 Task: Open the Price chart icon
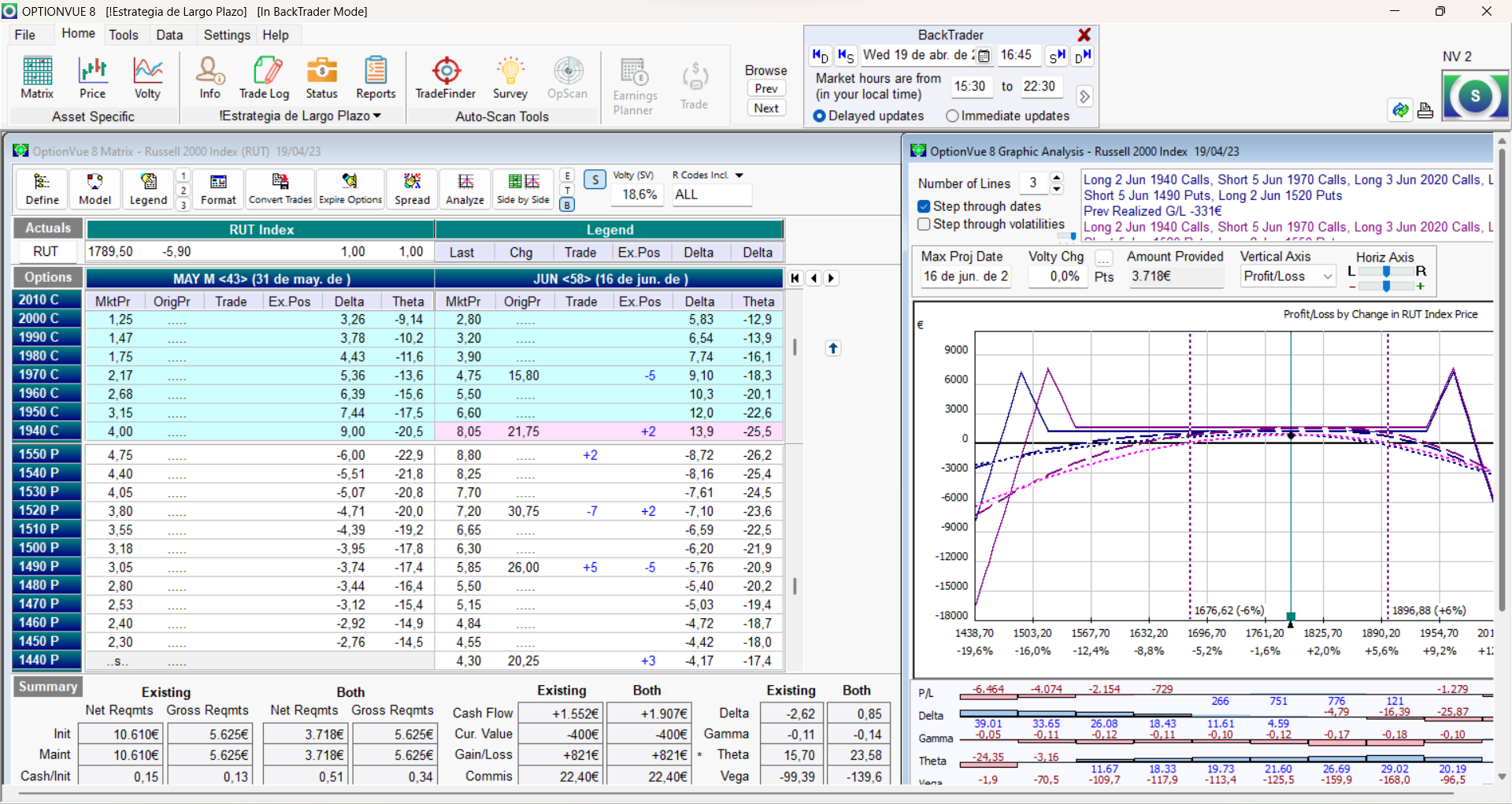coord(92,78)
